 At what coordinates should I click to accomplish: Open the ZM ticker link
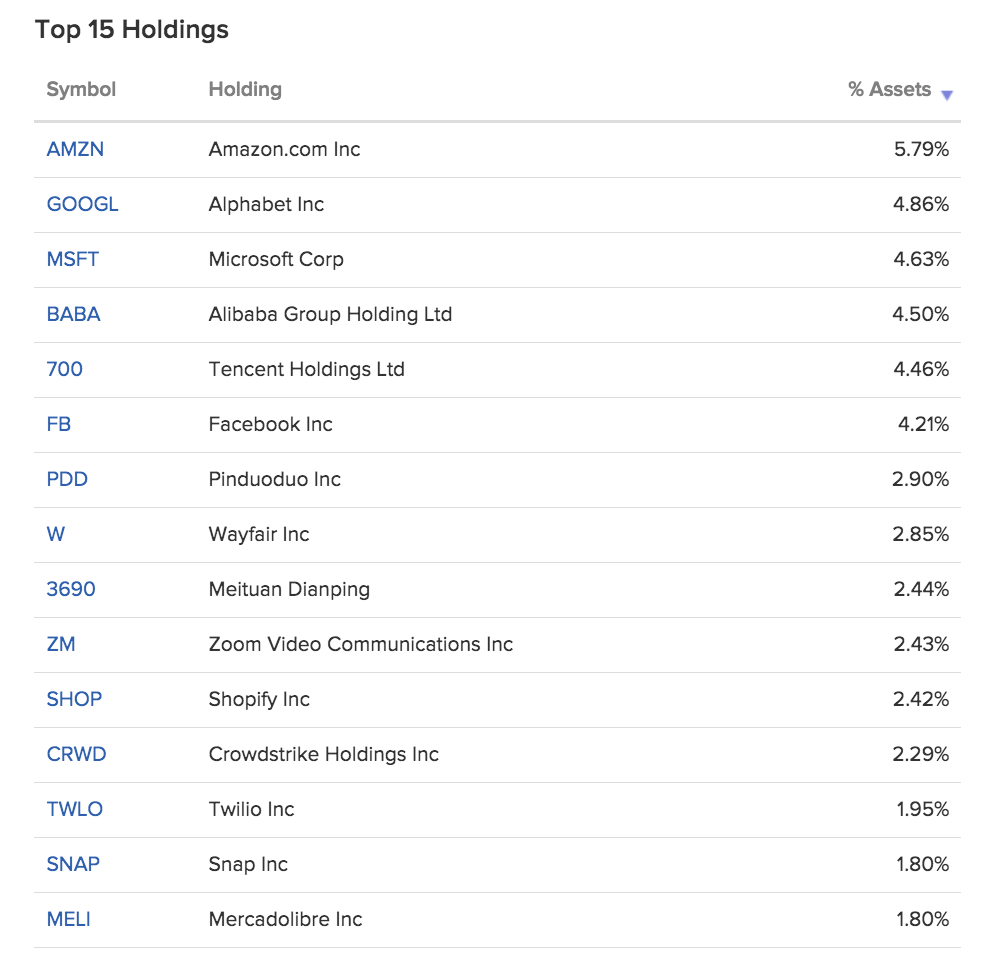[61, 644]
